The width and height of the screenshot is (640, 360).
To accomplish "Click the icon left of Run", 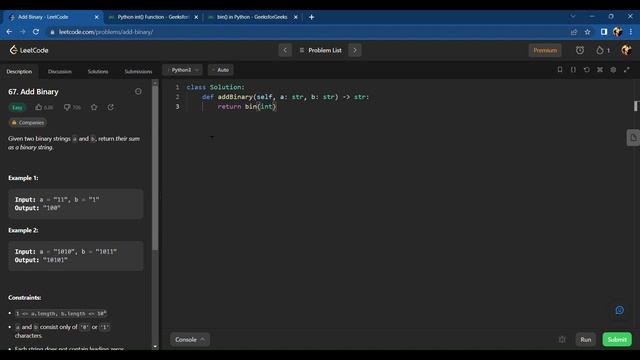I will 562,340.
